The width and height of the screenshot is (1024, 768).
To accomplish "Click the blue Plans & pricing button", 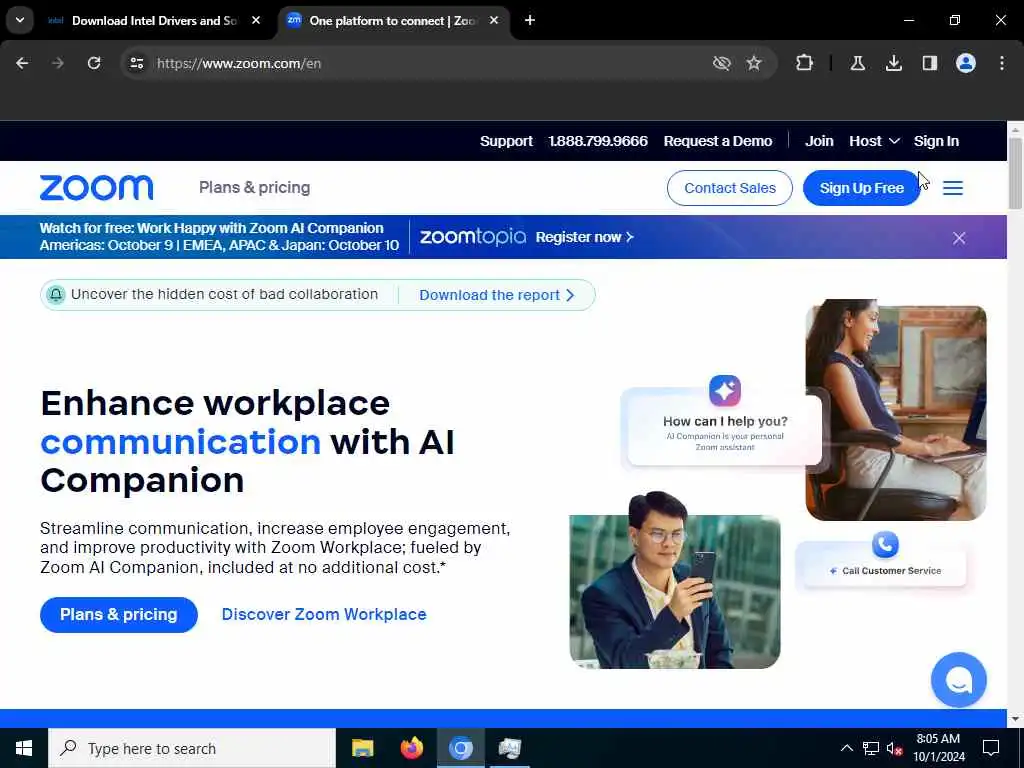I will (x=119, y=615).
